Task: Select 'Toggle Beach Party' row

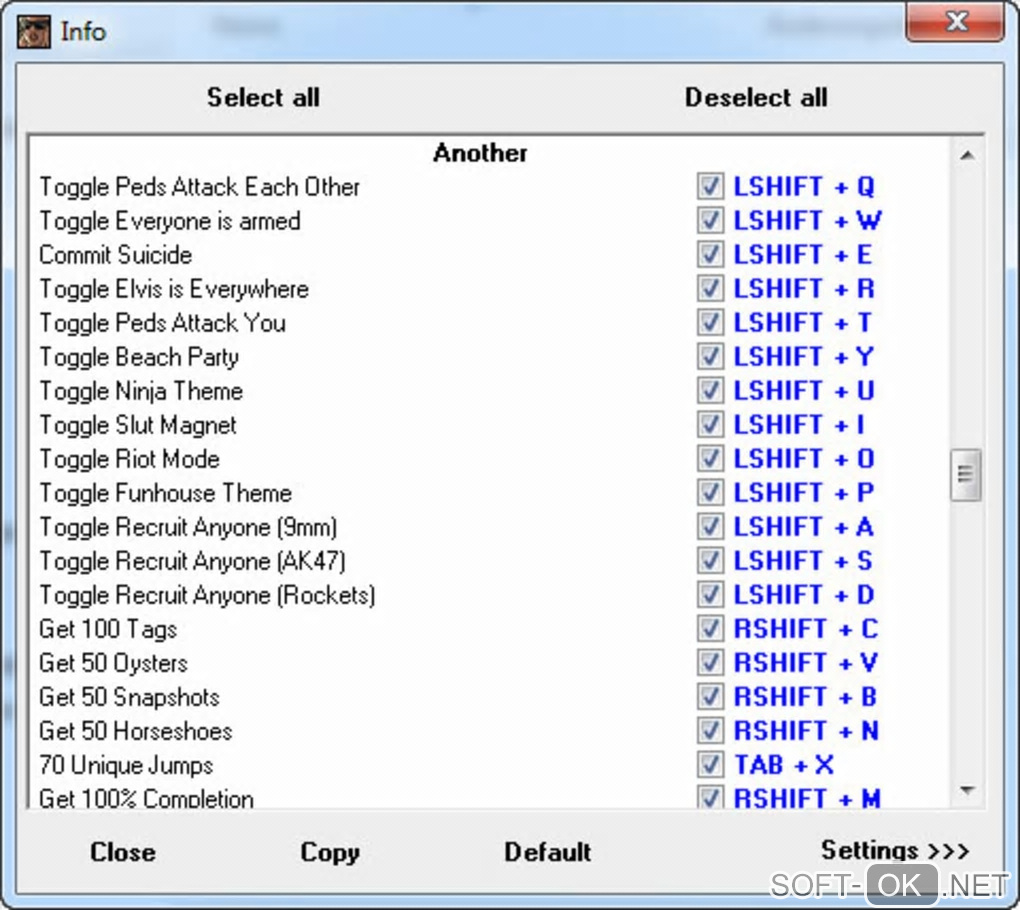Action: 139,357
